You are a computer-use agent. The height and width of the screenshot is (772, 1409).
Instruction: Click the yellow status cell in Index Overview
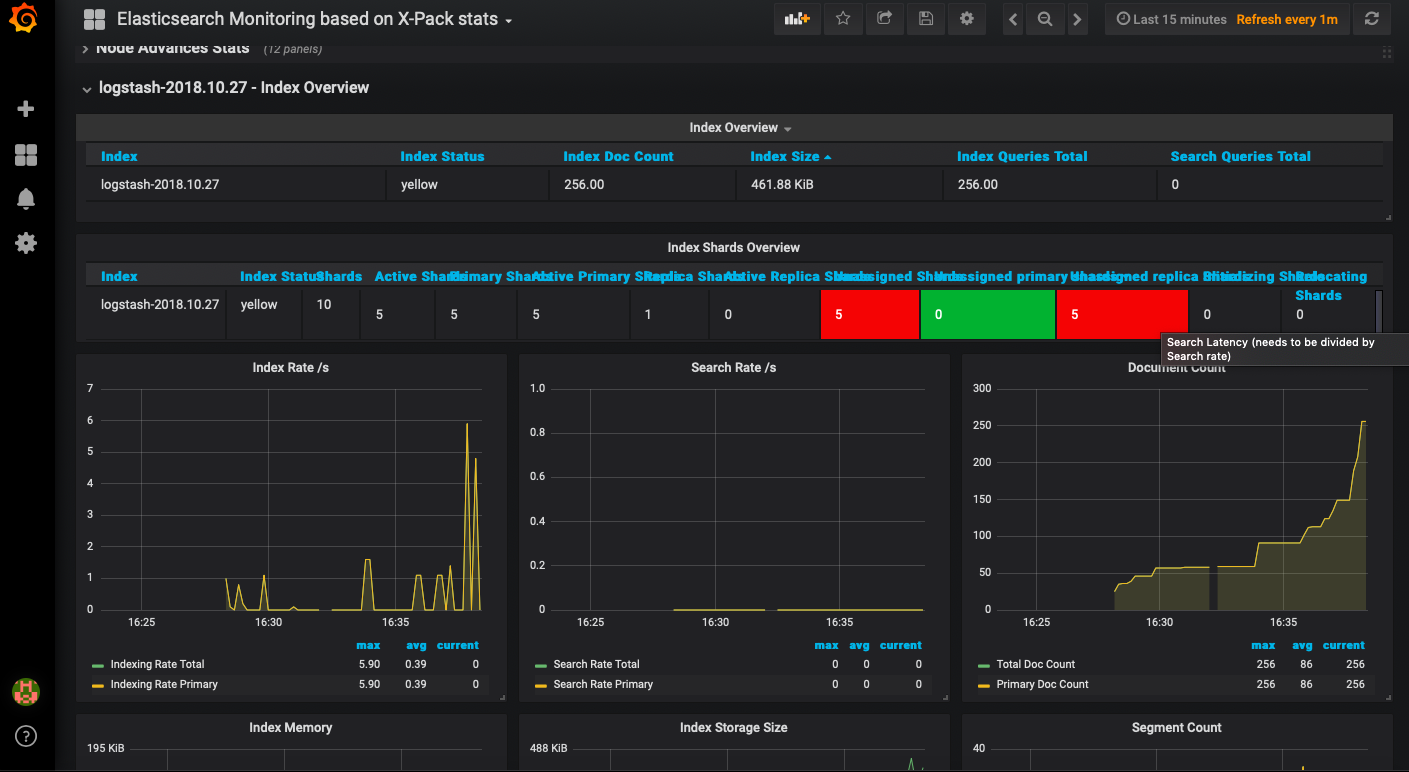coord(467,185)
